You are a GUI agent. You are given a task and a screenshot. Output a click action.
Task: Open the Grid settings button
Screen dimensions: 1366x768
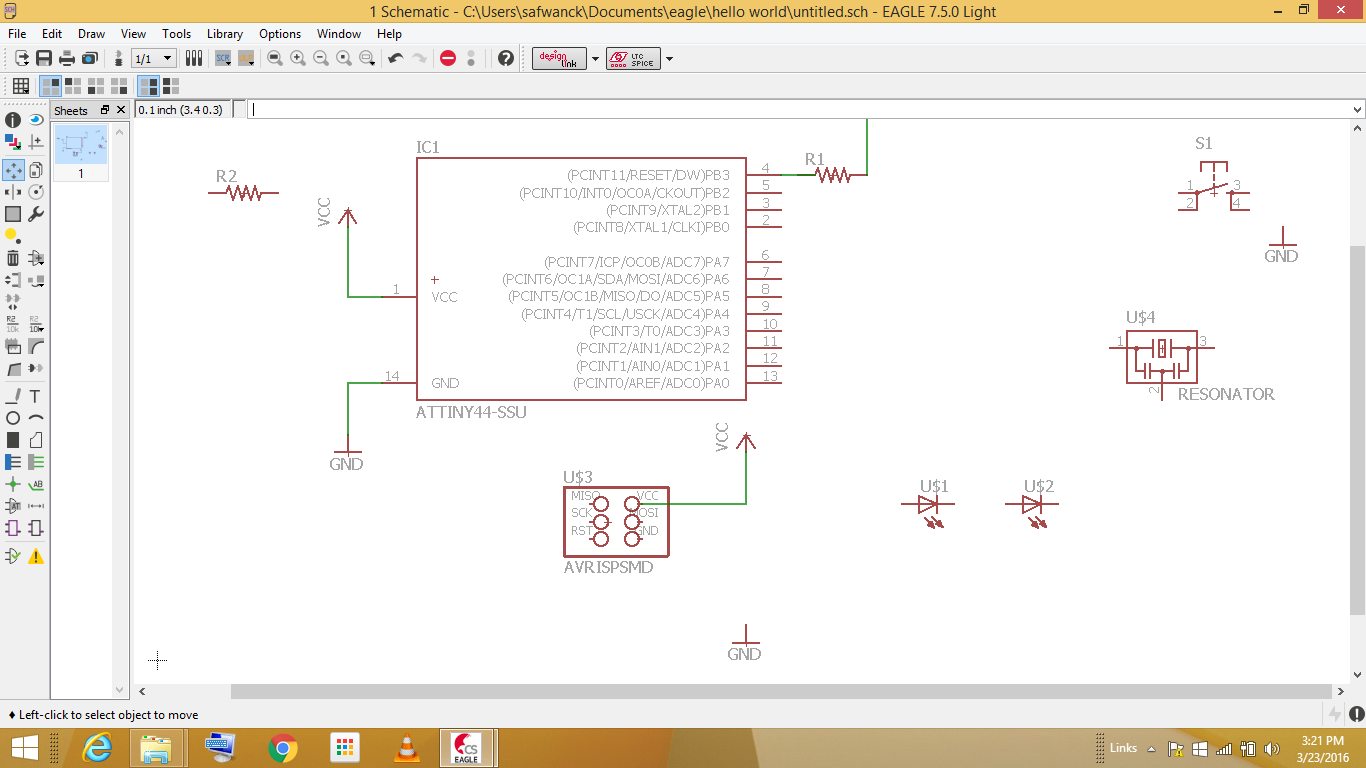pos(20,86)
